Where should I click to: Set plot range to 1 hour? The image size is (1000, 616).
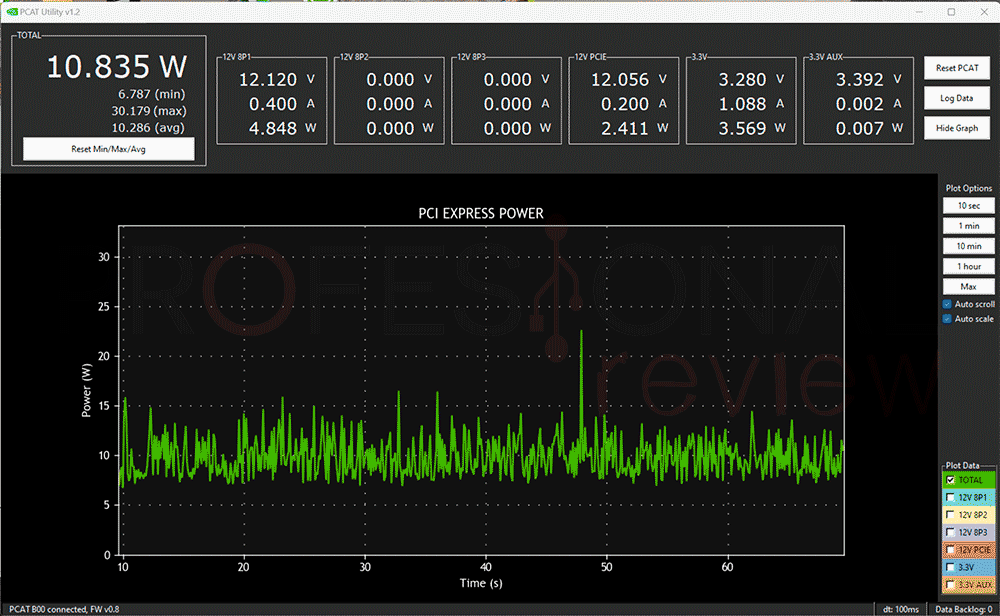[968, 267]
